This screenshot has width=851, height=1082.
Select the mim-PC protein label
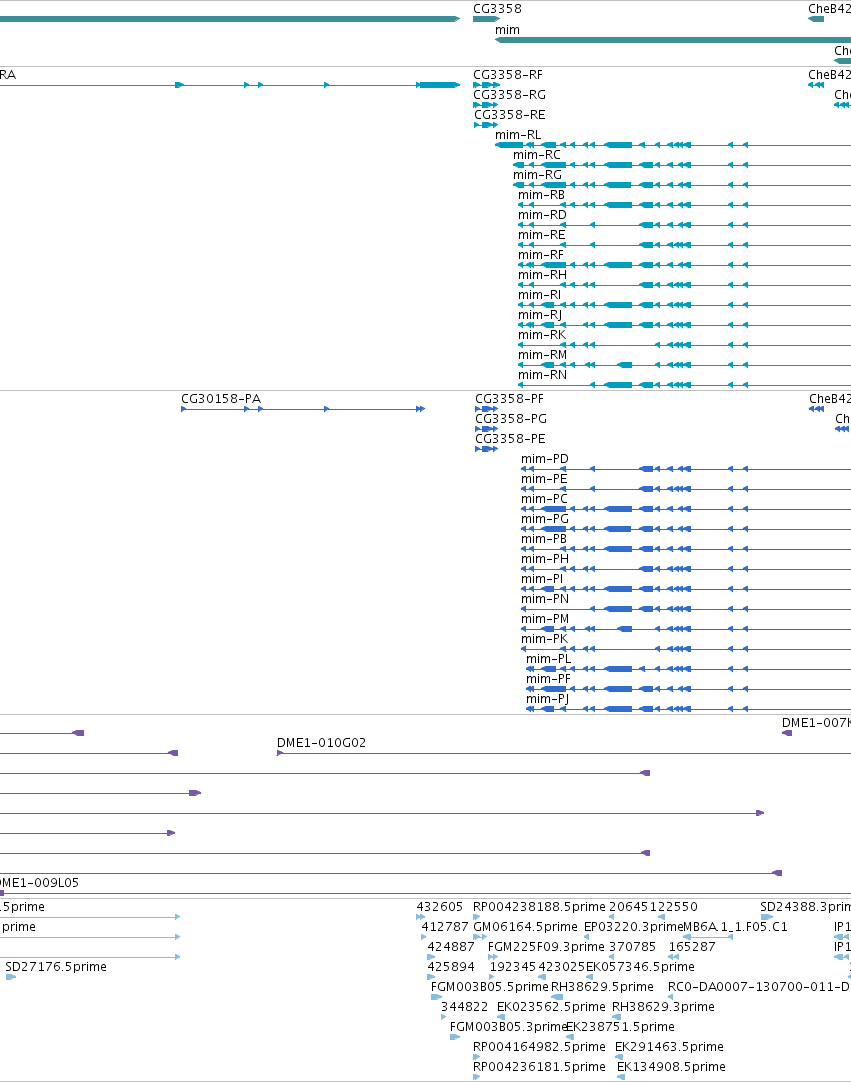545,499
